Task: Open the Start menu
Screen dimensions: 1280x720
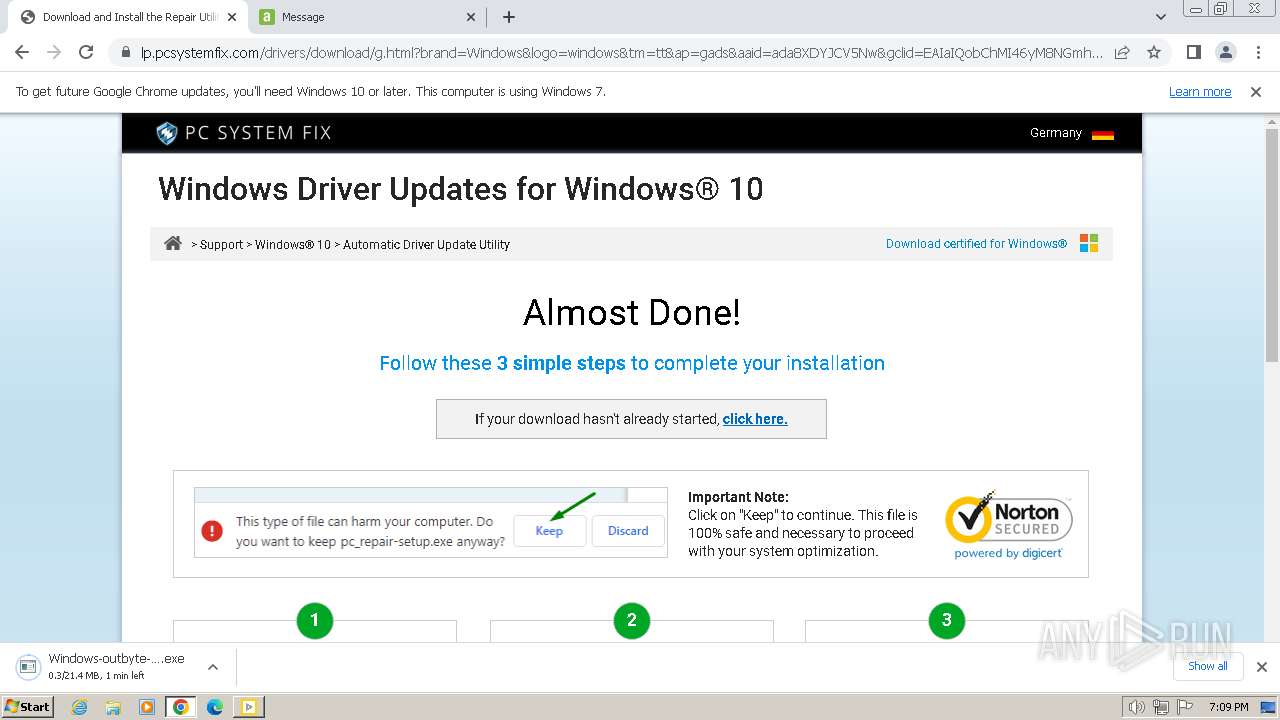Action: [28, 707]
